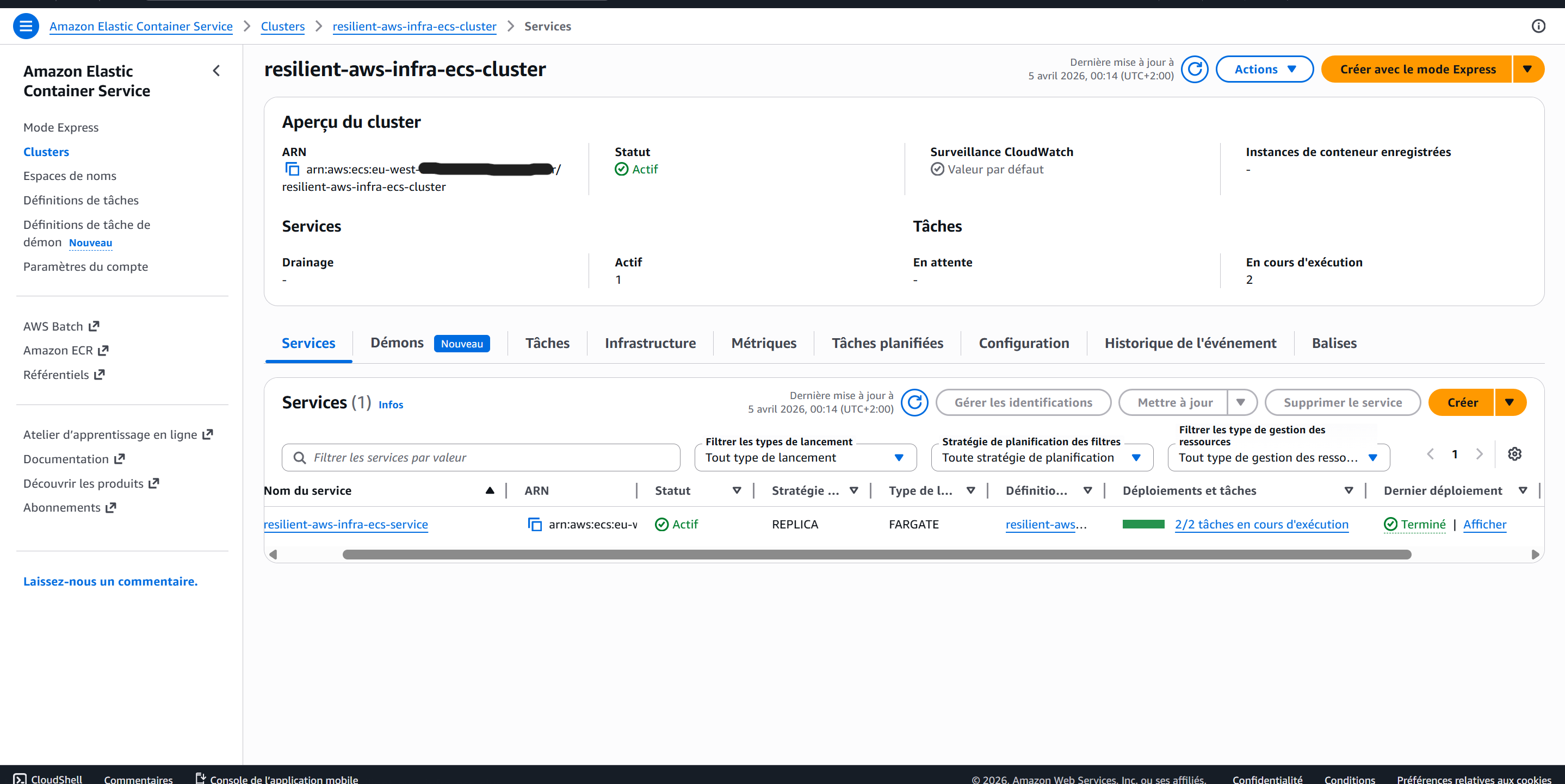This screenshot has height=784, width=1565.
Task: Click the green tasks progress bar
Action: tap(1143, 525)
